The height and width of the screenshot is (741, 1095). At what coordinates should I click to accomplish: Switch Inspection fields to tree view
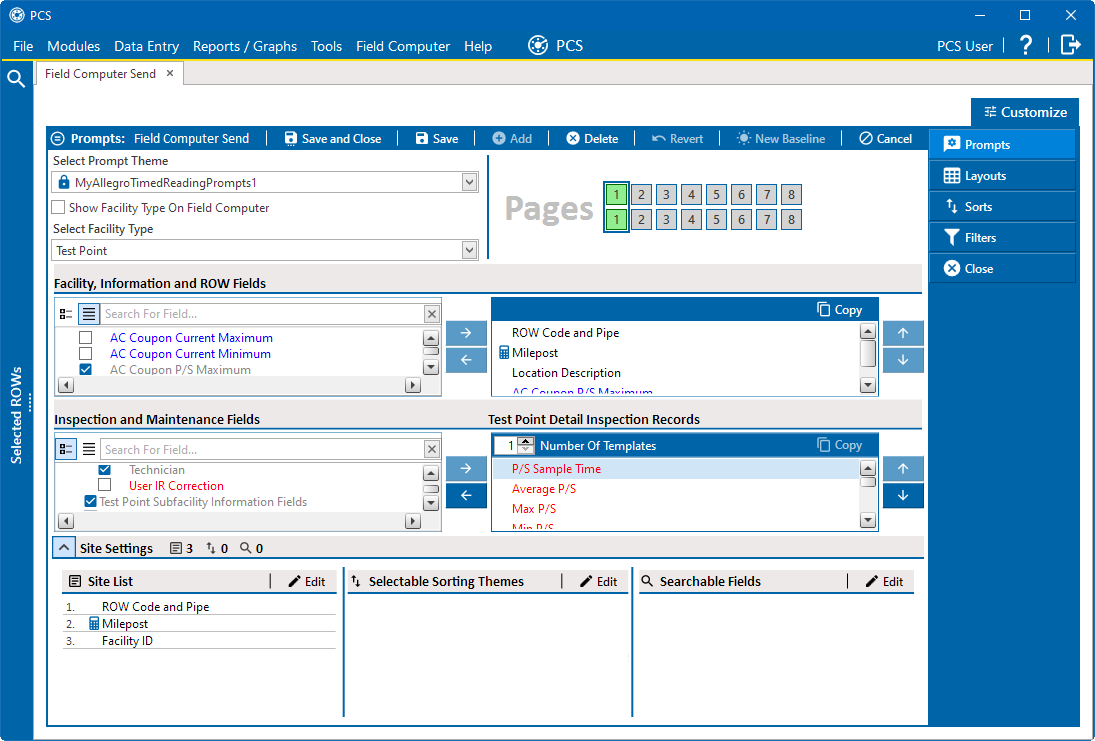click(66, 449)
